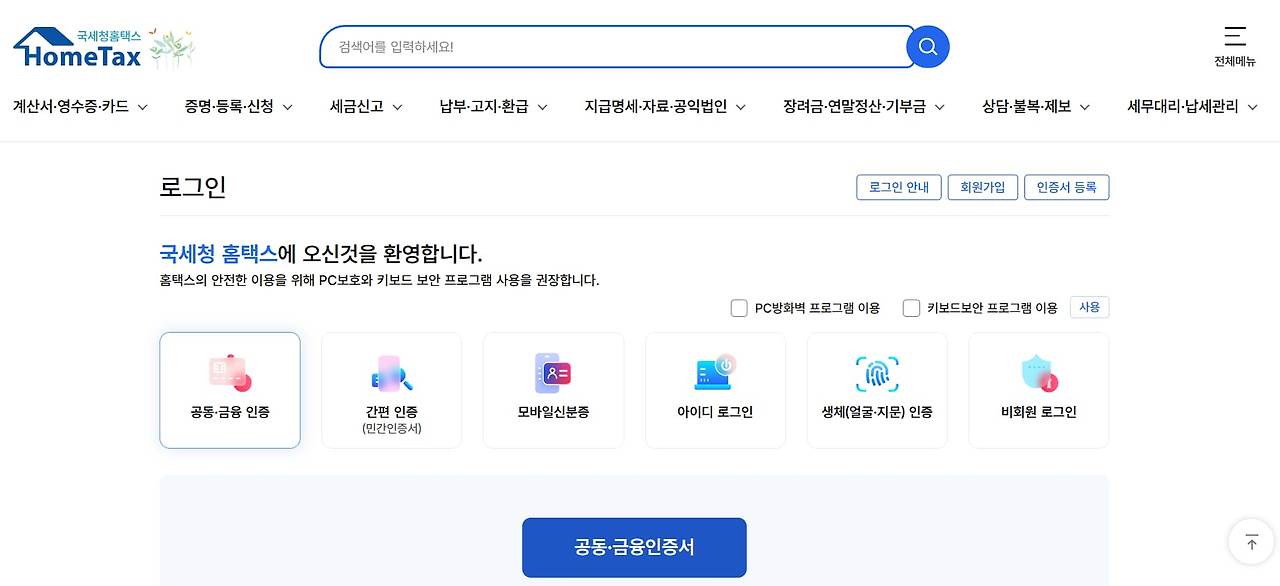The width and height of the screenshot is (1280, 586).
Task: Expand the 계산서·영수증·카드 menu chevron
Action: point(142,107)
